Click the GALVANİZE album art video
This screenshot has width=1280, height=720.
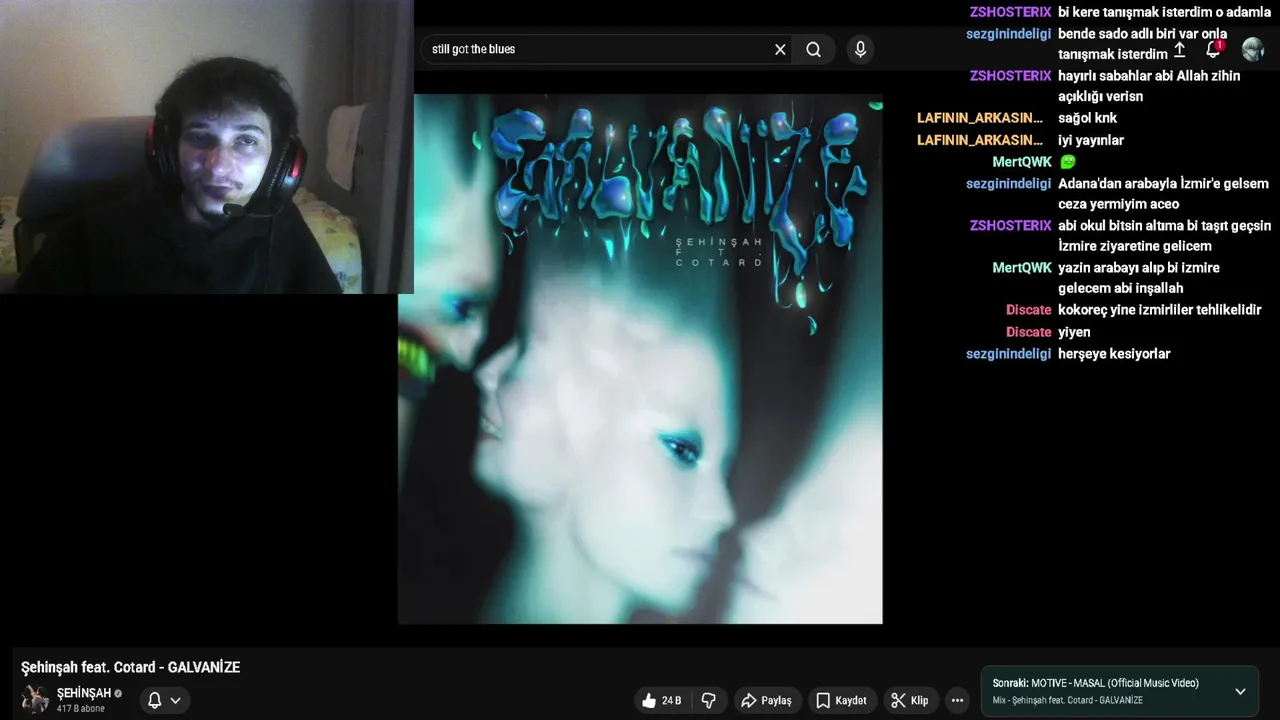click(640, 359)
